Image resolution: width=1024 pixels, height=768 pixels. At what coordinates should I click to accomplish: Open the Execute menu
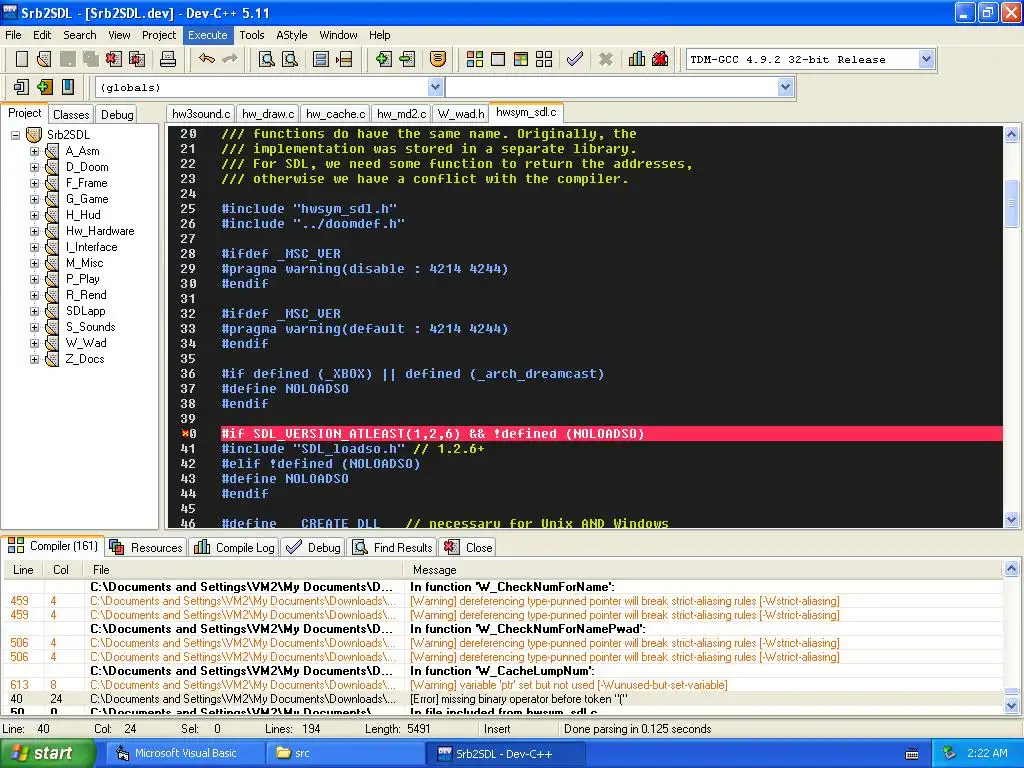[208, 35]
